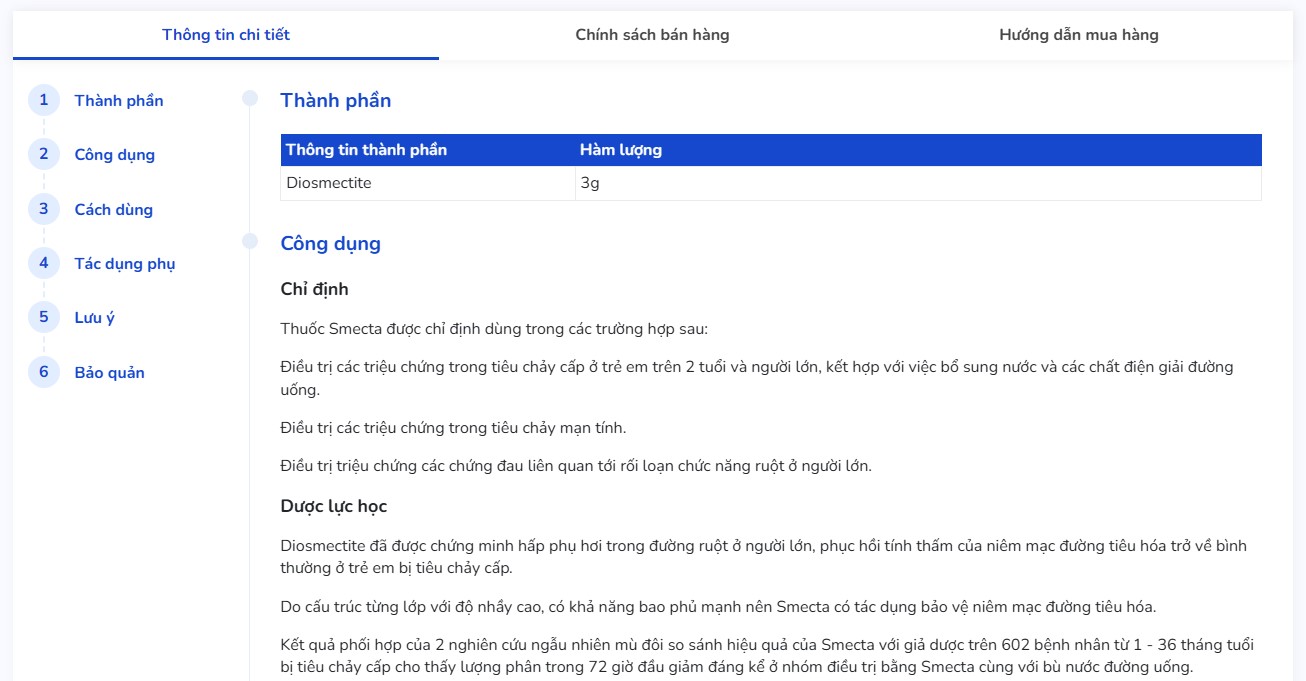Click sentence starting Thuốc Smecta được chỉ định

(494, 329)
